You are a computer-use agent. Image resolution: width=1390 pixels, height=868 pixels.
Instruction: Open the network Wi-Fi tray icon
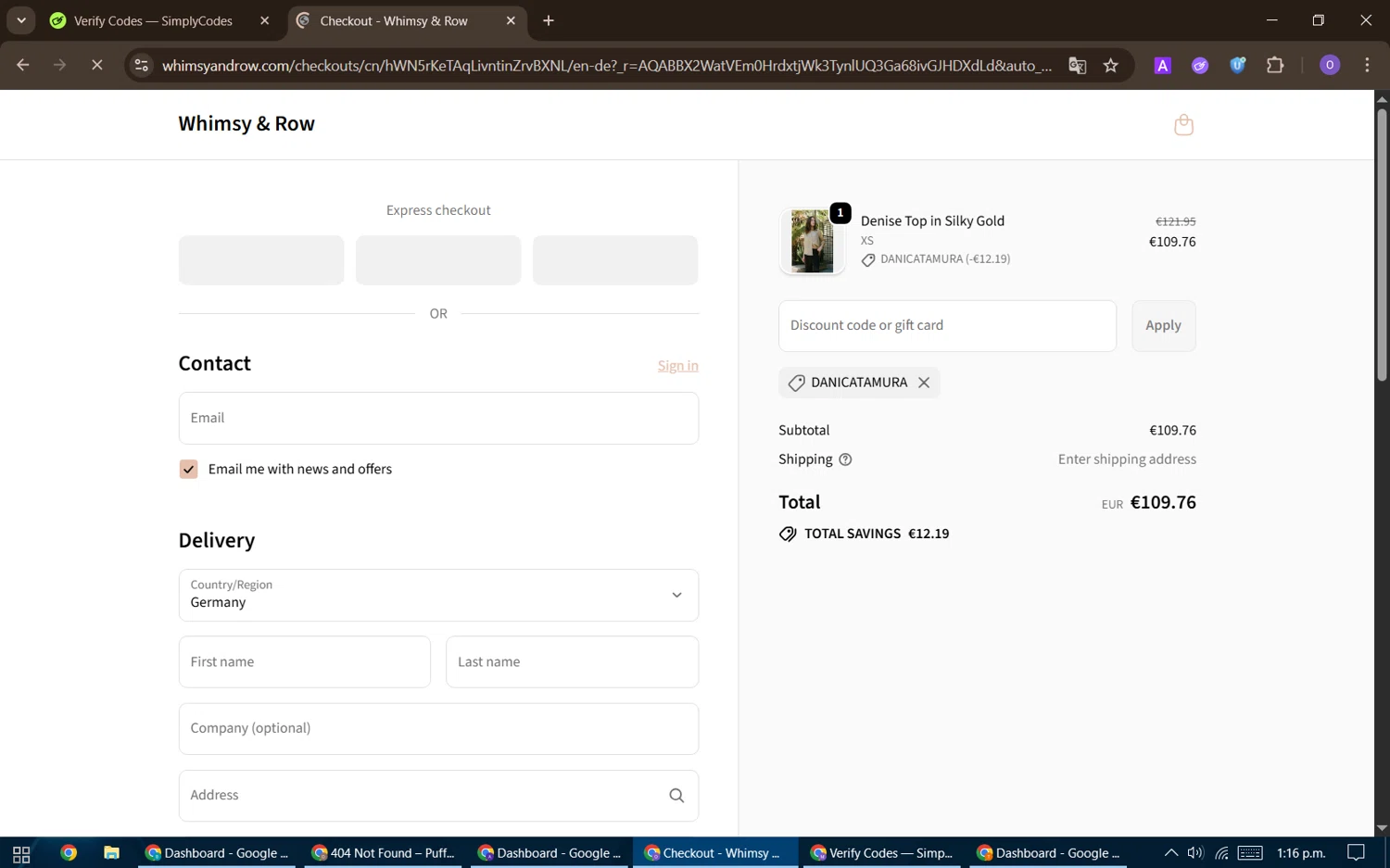(1221, 853)
